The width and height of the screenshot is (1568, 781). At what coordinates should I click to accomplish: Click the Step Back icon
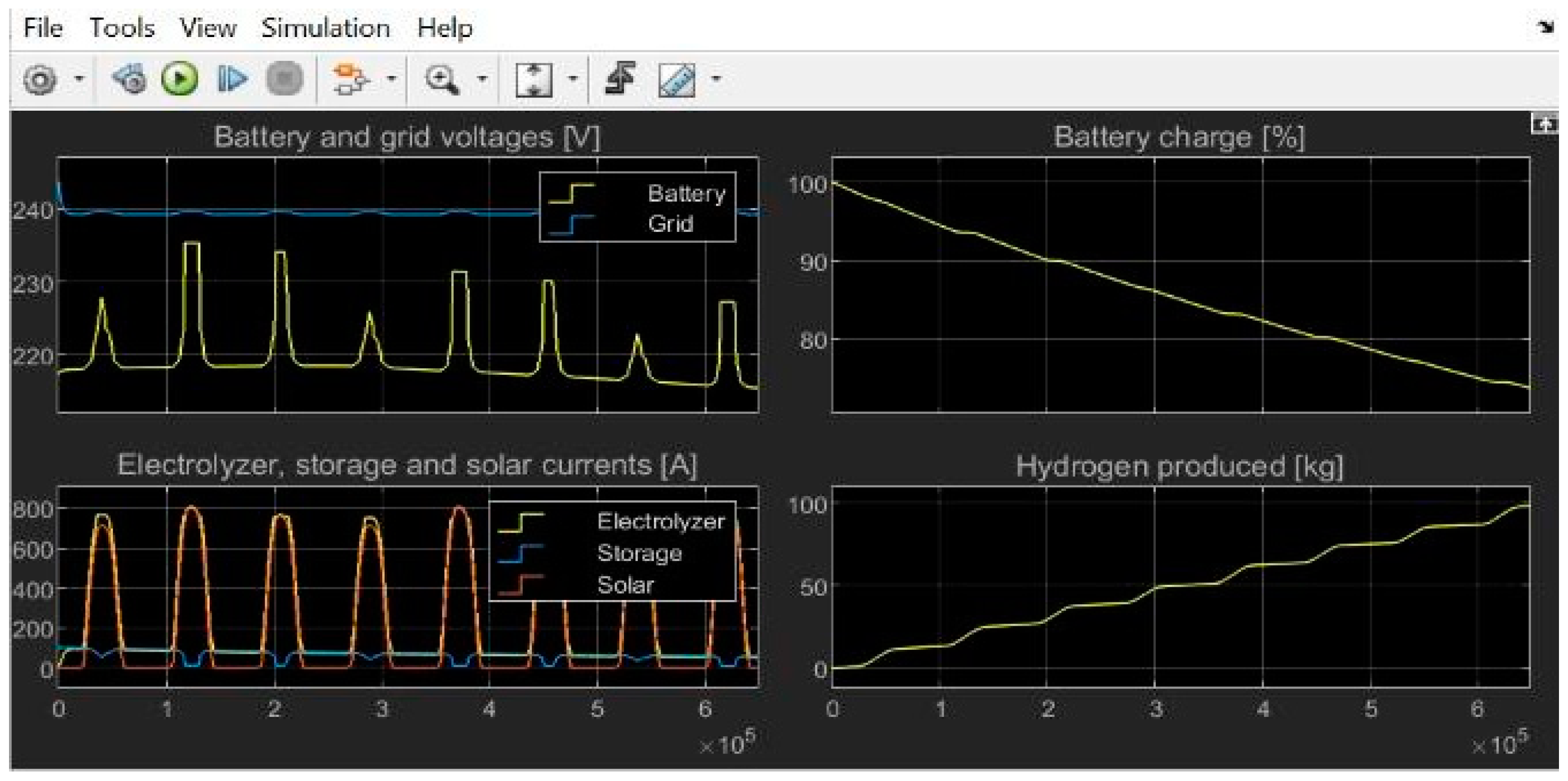(130, 79)
